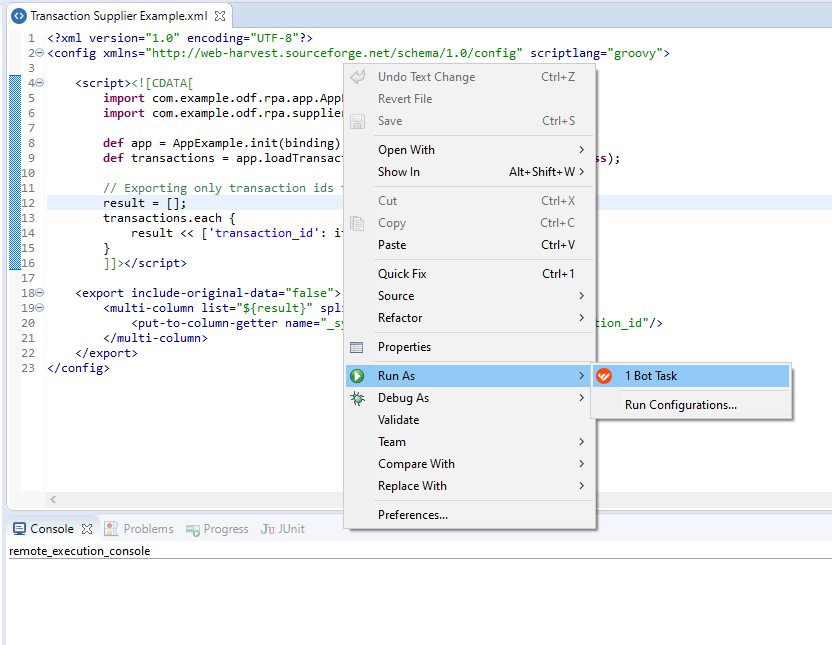Choose Quick Fix in the context menu
This screenshot has width=832, height=645.
click(469, 274)
